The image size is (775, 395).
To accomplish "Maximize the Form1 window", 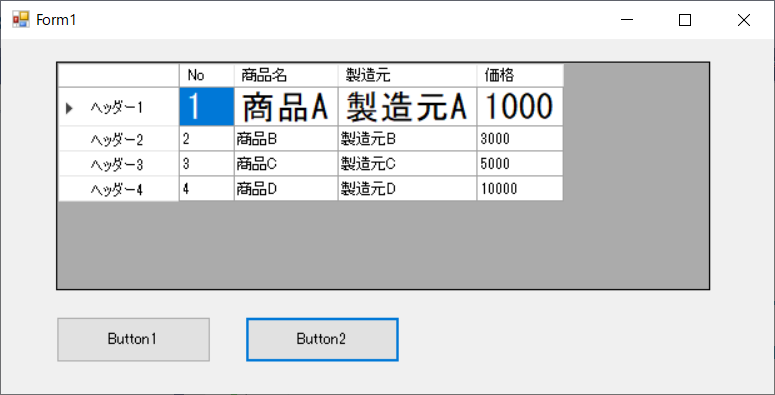I will pyautogui.click(x=685, y=20).
